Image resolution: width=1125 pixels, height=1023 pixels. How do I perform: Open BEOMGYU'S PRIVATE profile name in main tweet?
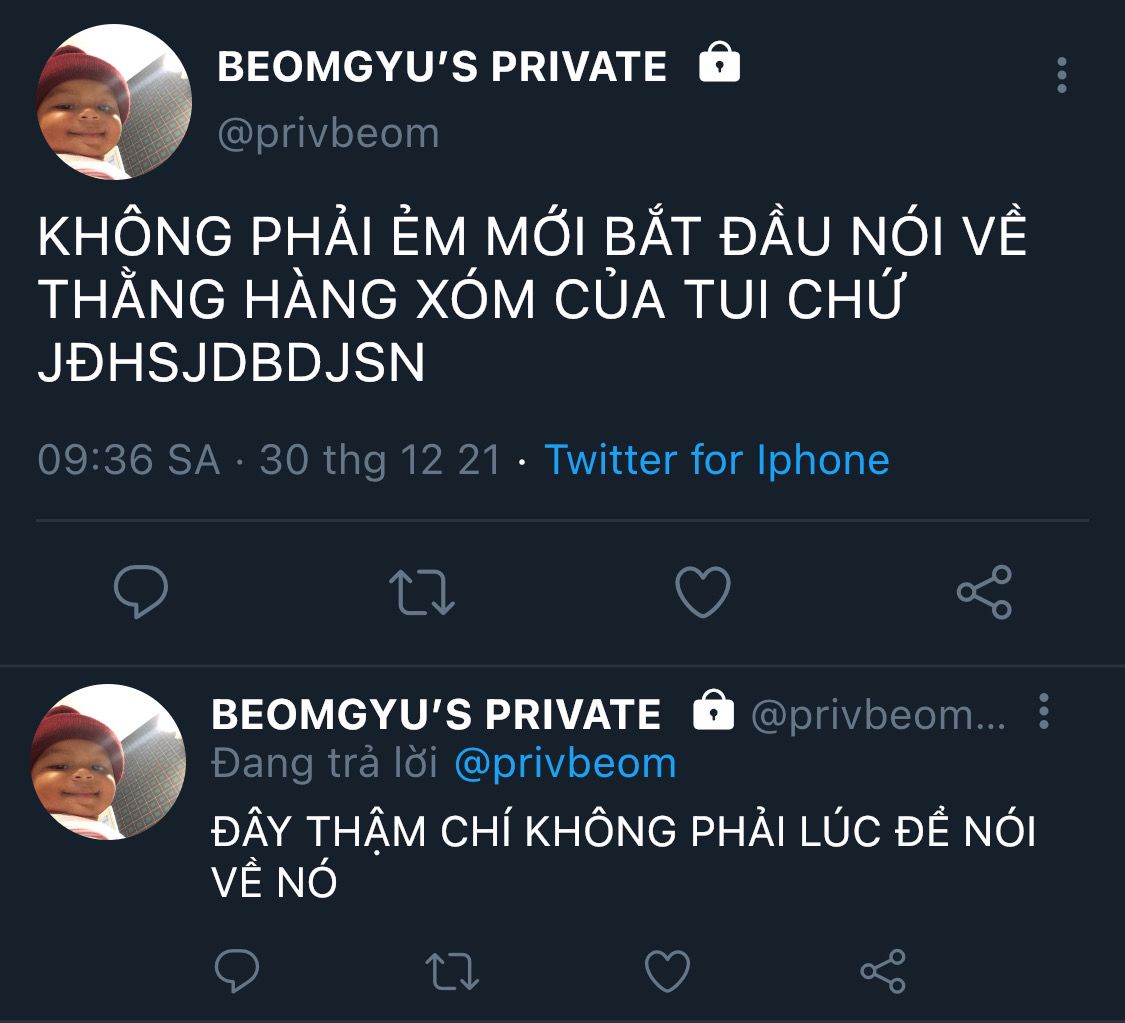[442, 66]
